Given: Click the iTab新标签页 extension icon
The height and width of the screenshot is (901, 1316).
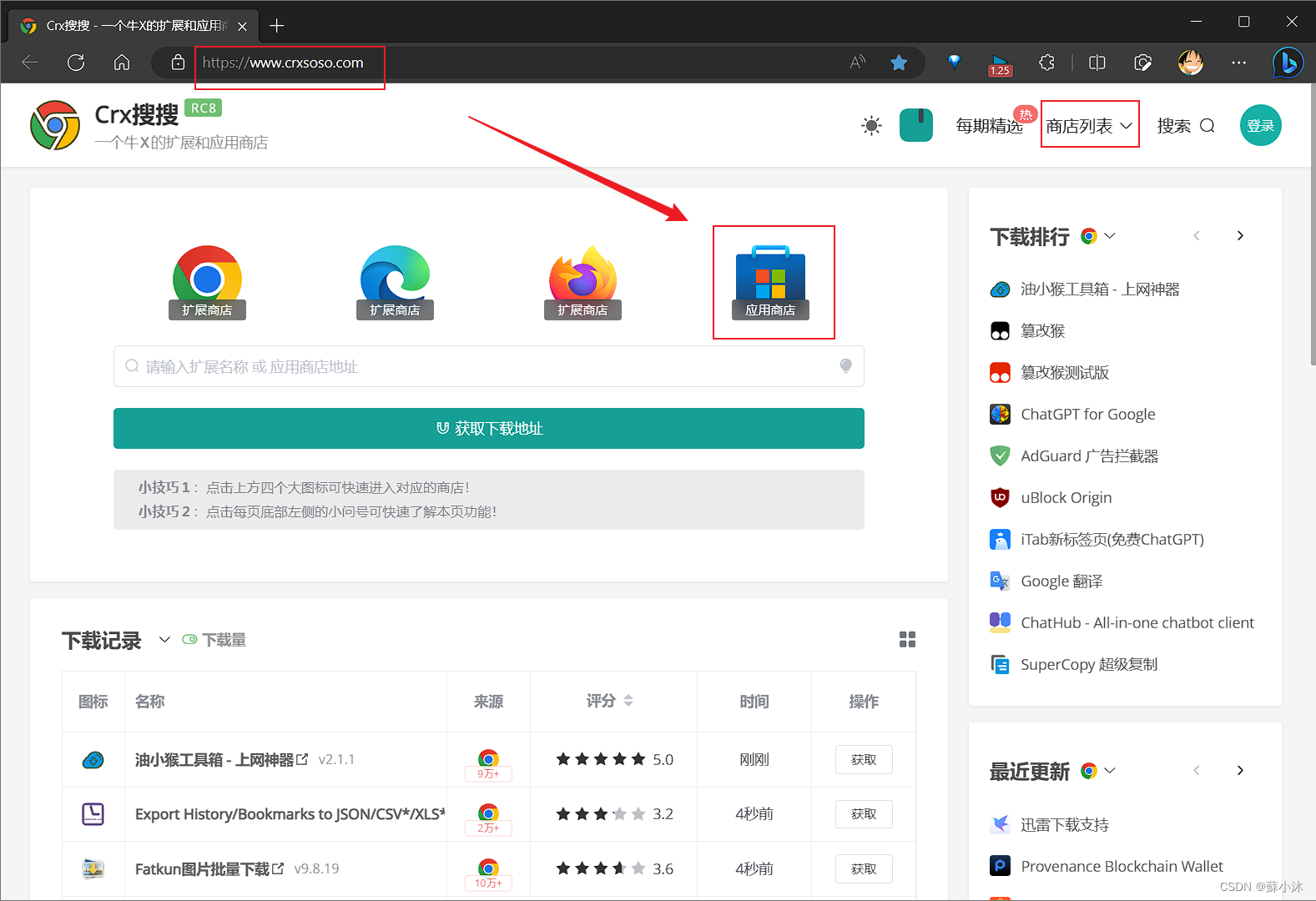Looking at the screenshot, I should [1000, 540].
